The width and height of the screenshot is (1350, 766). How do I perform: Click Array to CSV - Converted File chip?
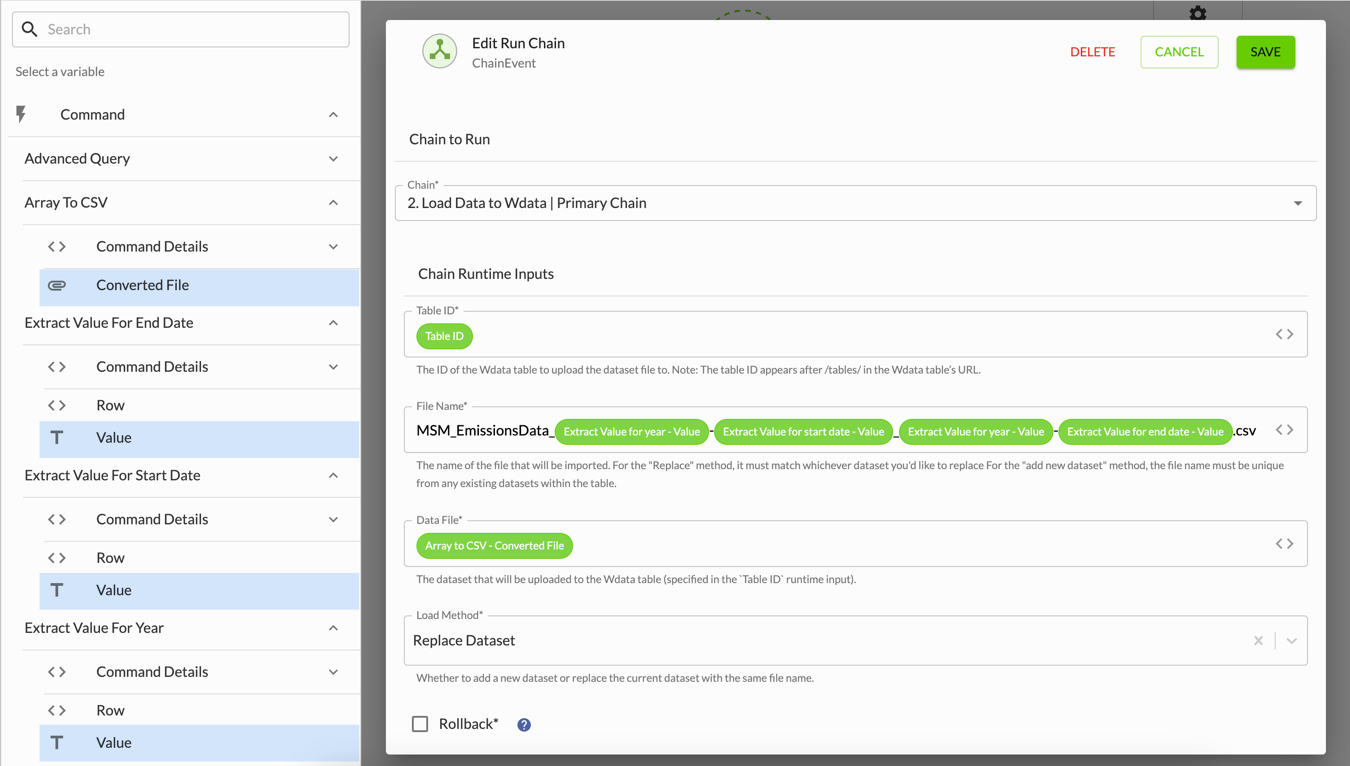494,546
